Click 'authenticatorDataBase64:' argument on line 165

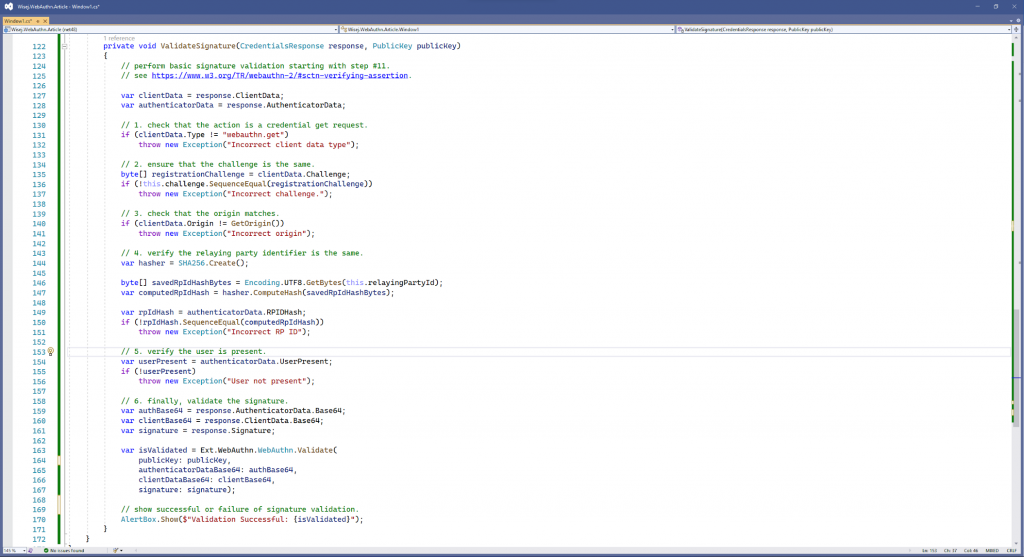coord(191,469)
